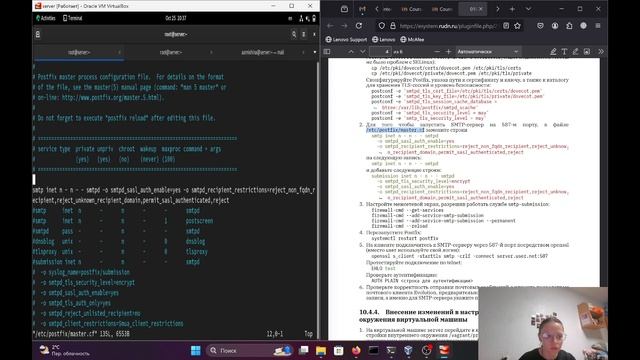Edit the PDF page number field
This screenshot has height=360, width=640.
tap(380, 52)
